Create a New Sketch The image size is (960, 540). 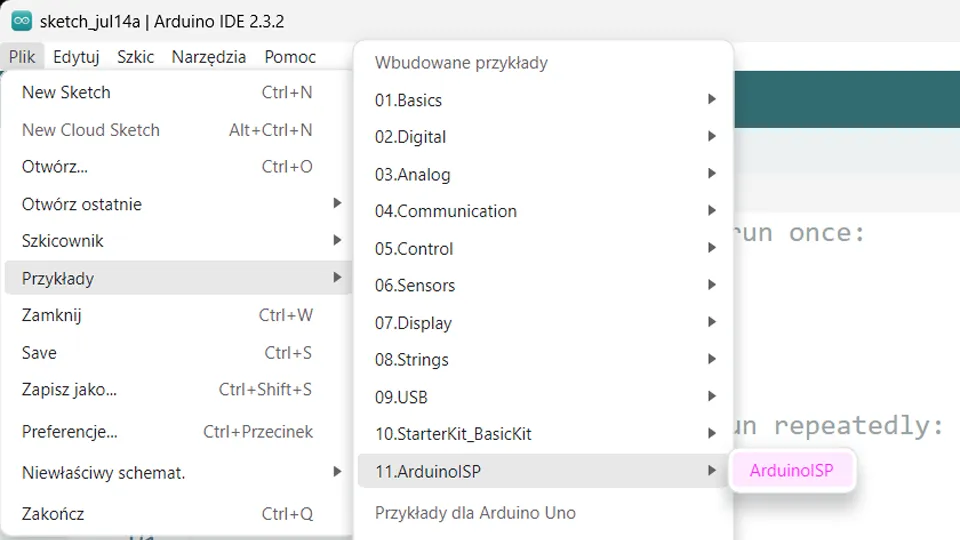click(66, 92)
